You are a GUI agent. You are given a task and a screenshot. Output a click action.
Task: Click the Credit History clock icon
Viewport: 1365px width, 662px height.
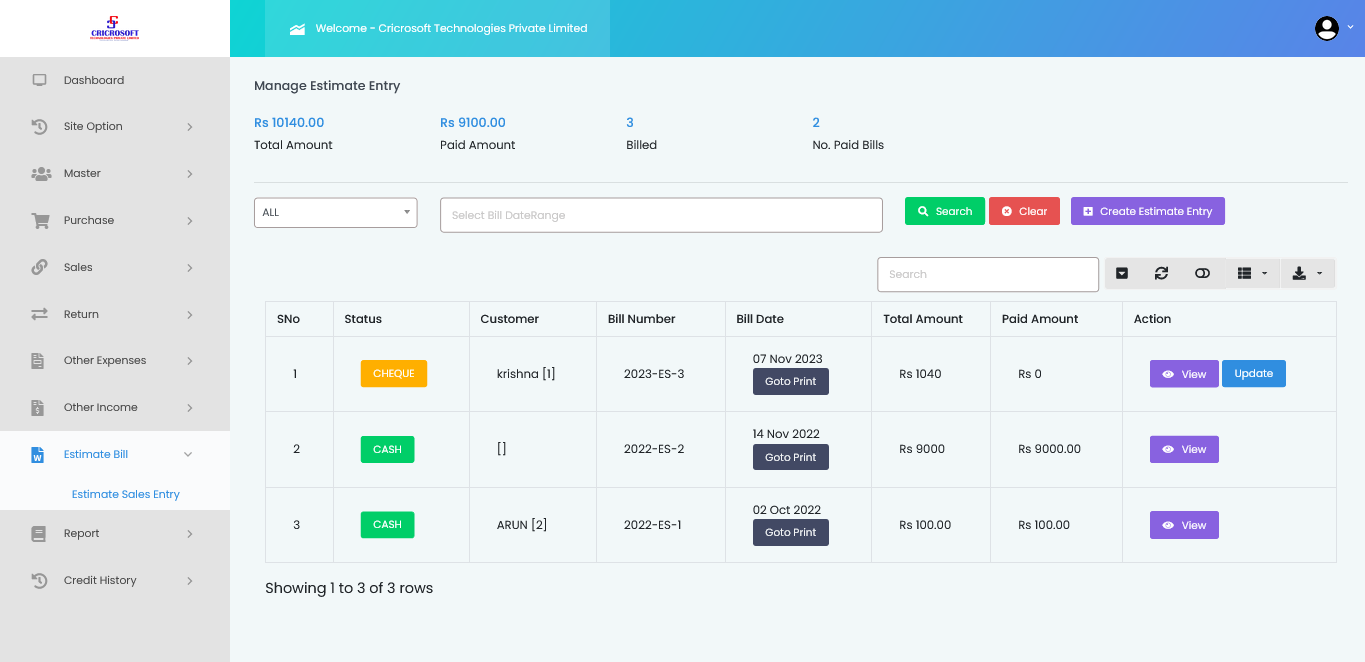(x=40, y=581)
